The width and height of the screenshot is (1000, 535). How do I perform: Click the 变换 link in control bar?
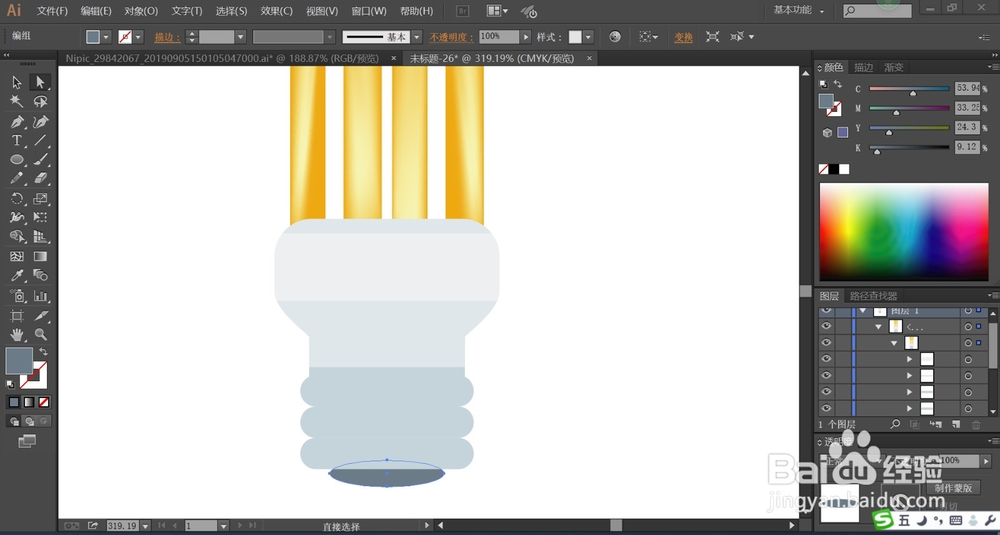click(x=684, y=37)
